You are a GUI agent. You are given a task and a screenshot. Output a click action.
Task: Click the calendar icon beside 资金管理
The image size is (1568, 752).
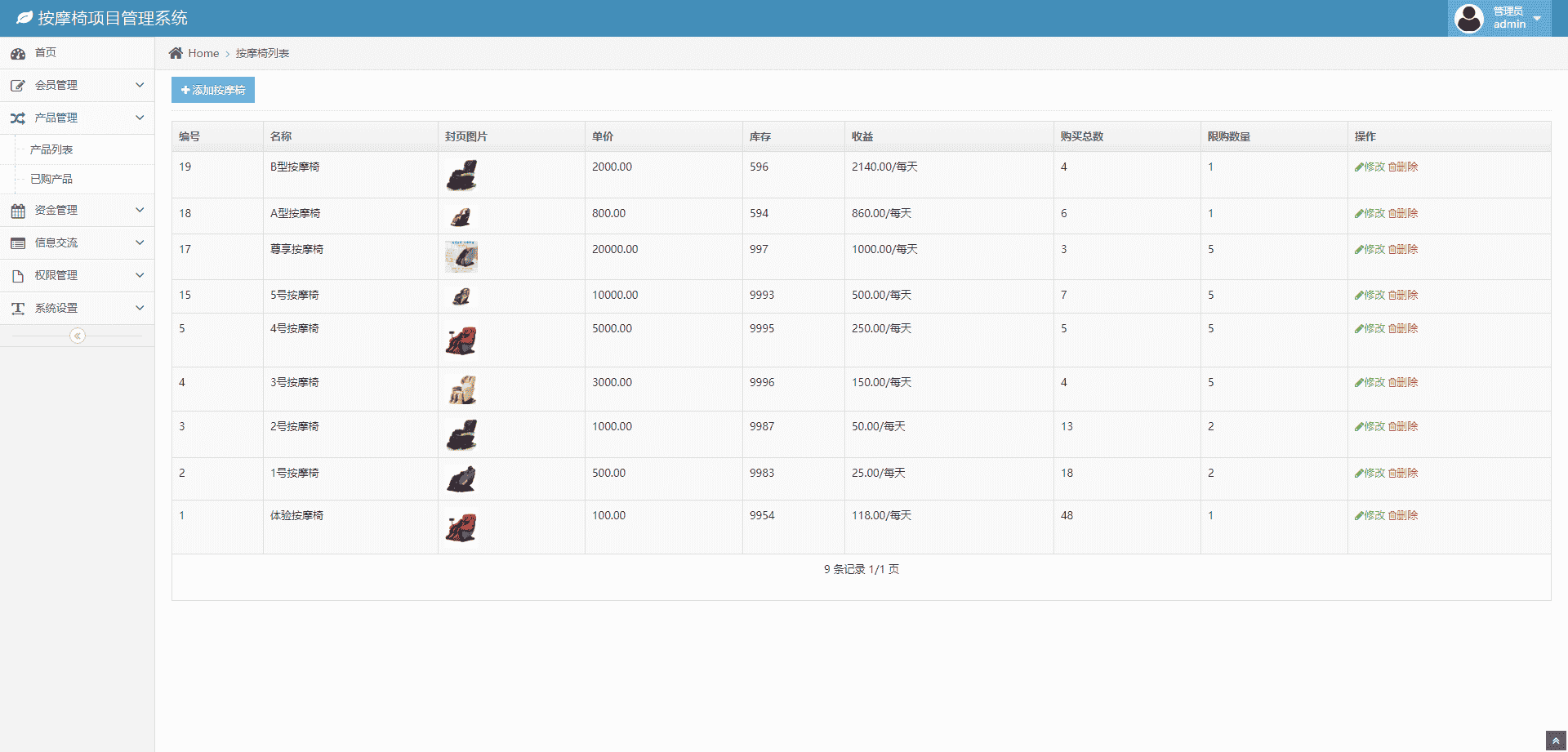click(x=18, y=211)
